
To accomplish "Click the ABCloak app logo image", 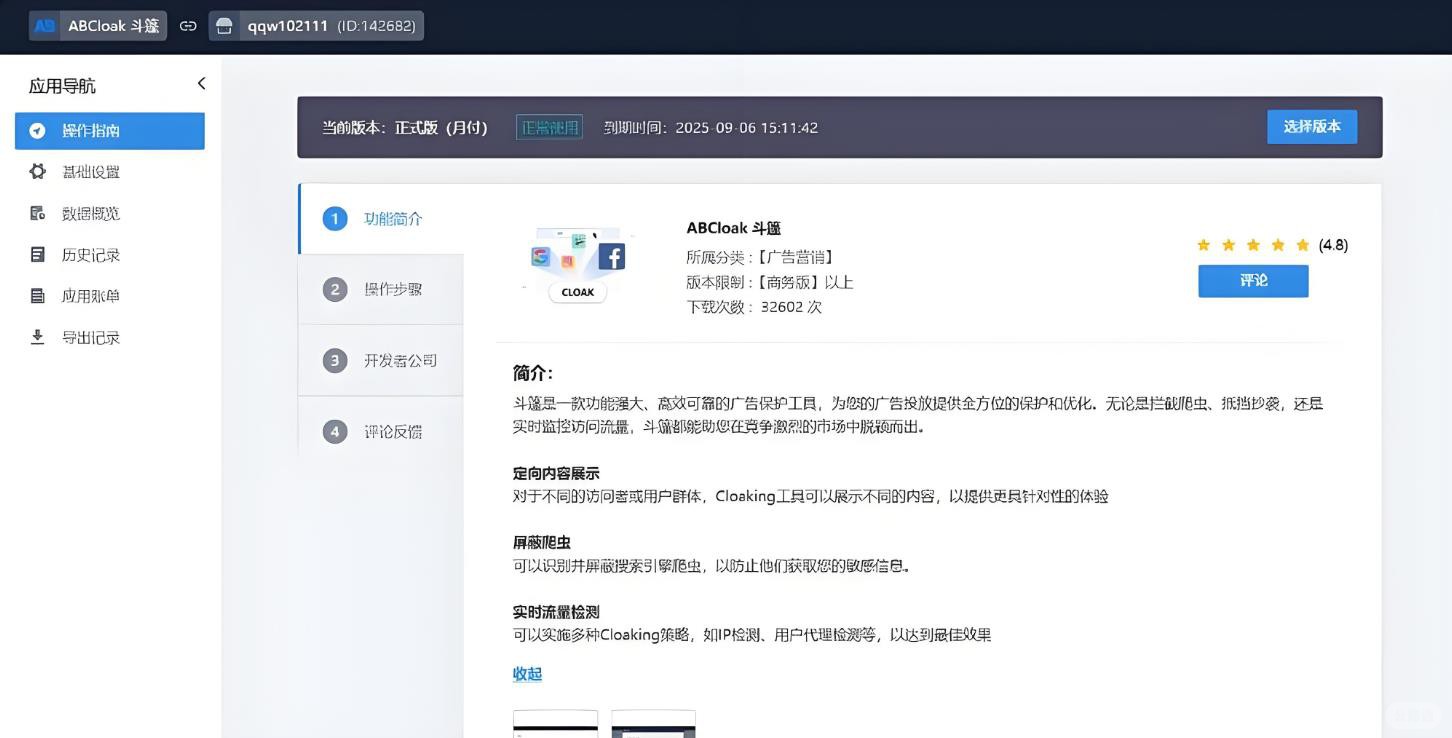I will click(x=578, y=264).
